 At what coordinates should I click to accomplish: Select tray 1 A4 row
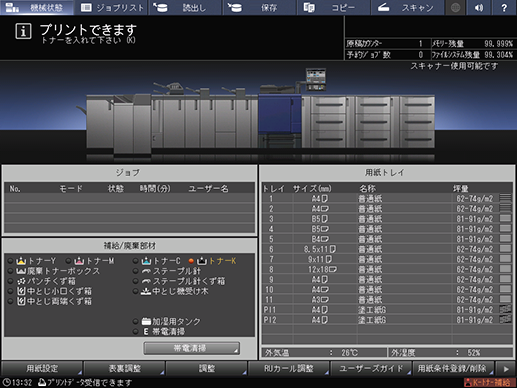point(387,199)
